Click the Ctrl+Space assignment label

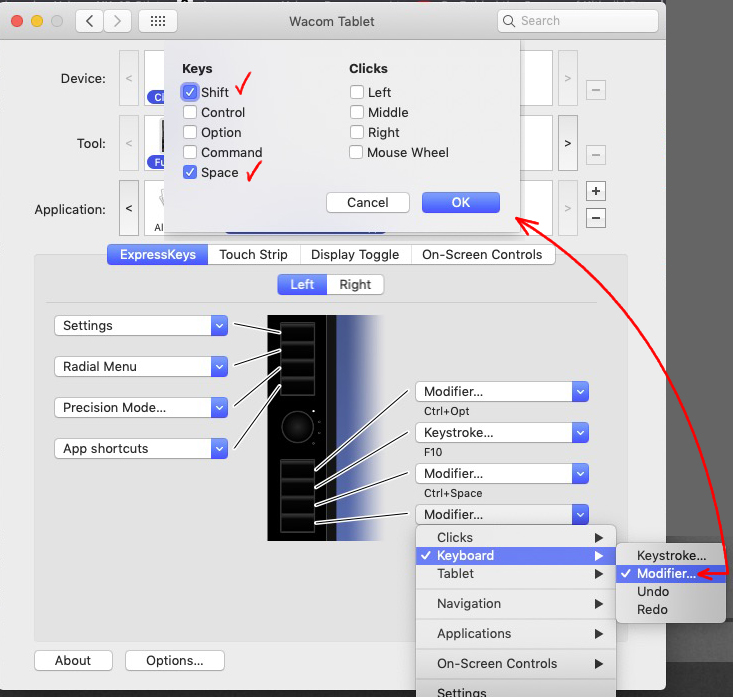[x=453, y=493]
